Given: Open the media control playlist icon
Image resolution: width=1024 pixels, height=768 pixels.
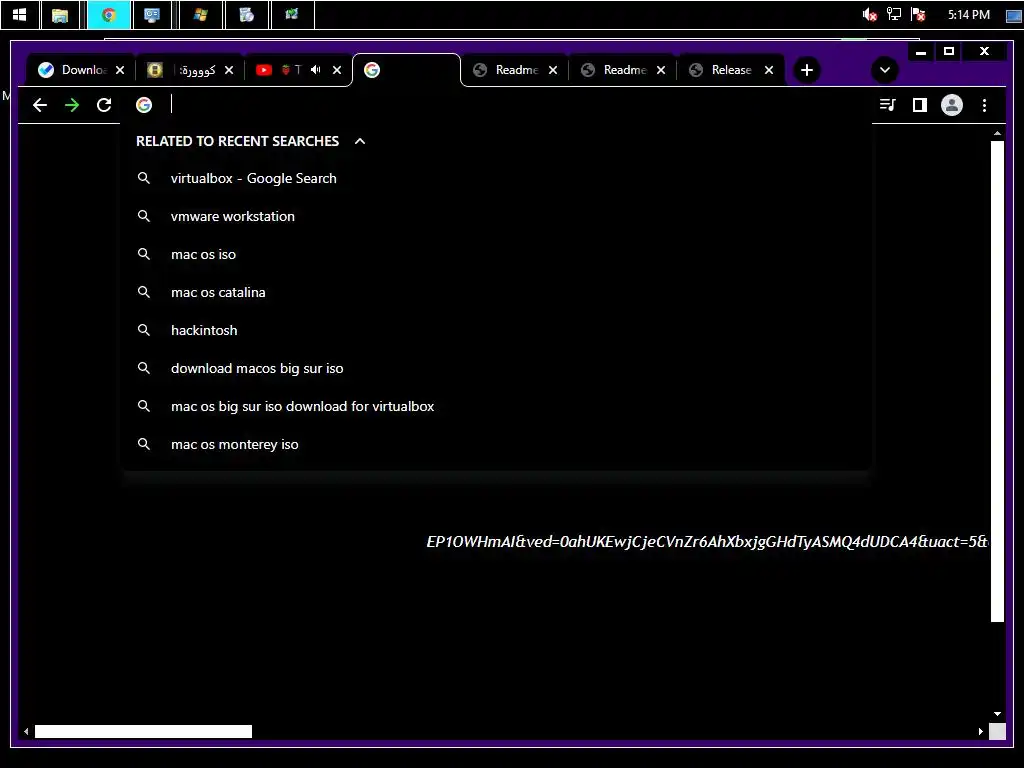Looking at the screenshot, I should [x=888, y=104].
